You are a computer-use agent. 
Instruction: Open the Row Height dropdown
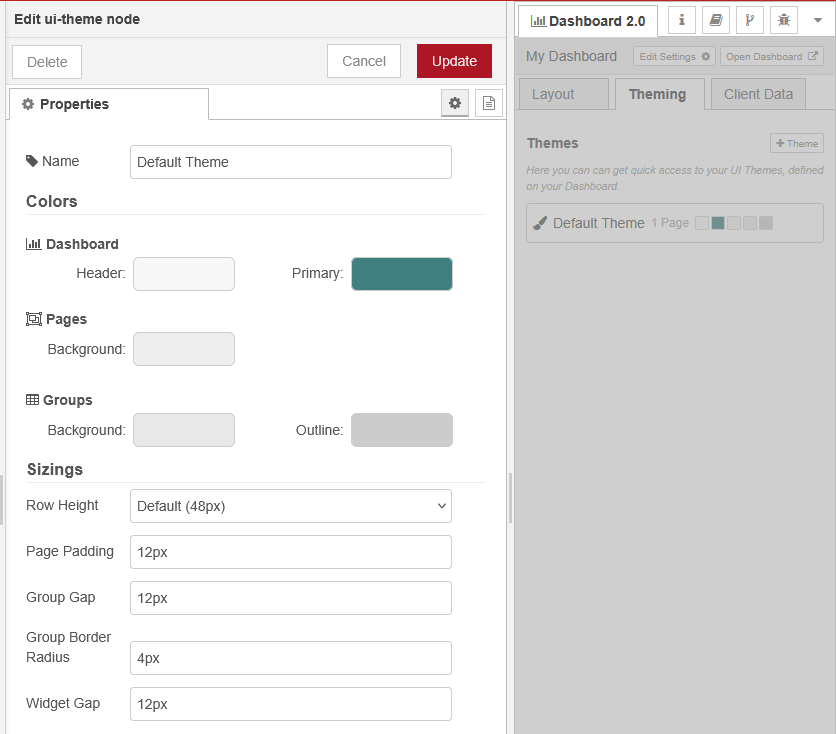(291, 506)
